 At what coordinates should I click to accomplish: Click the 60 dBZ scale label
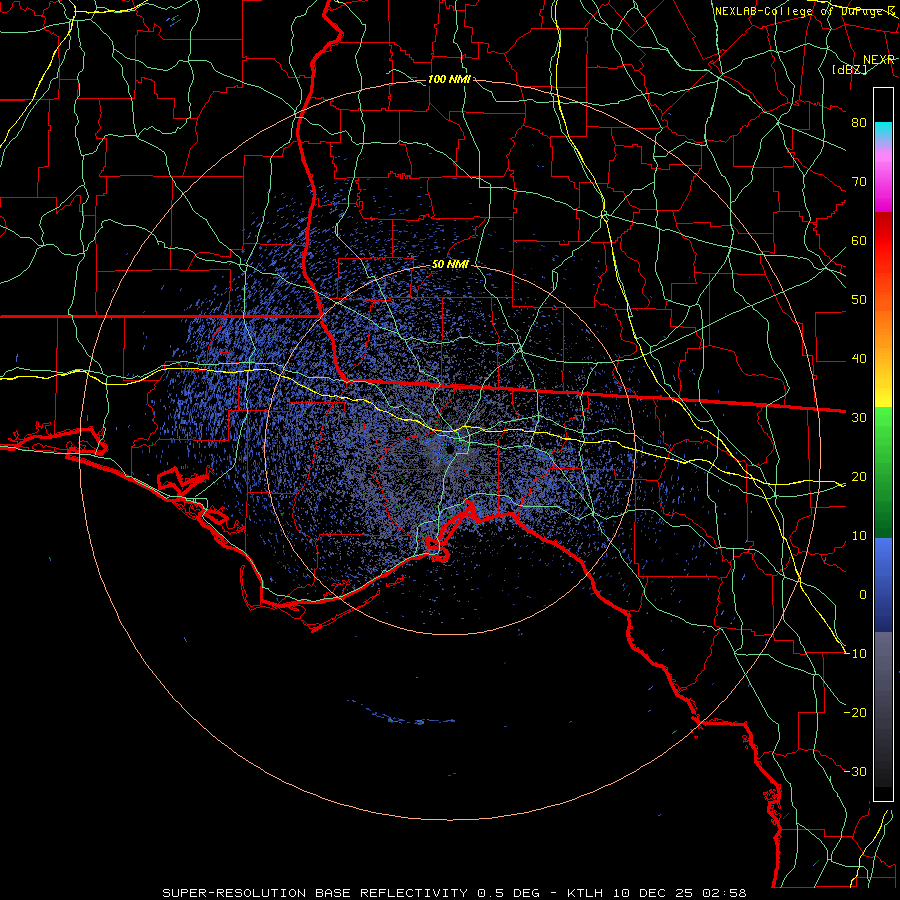point(859,240)
